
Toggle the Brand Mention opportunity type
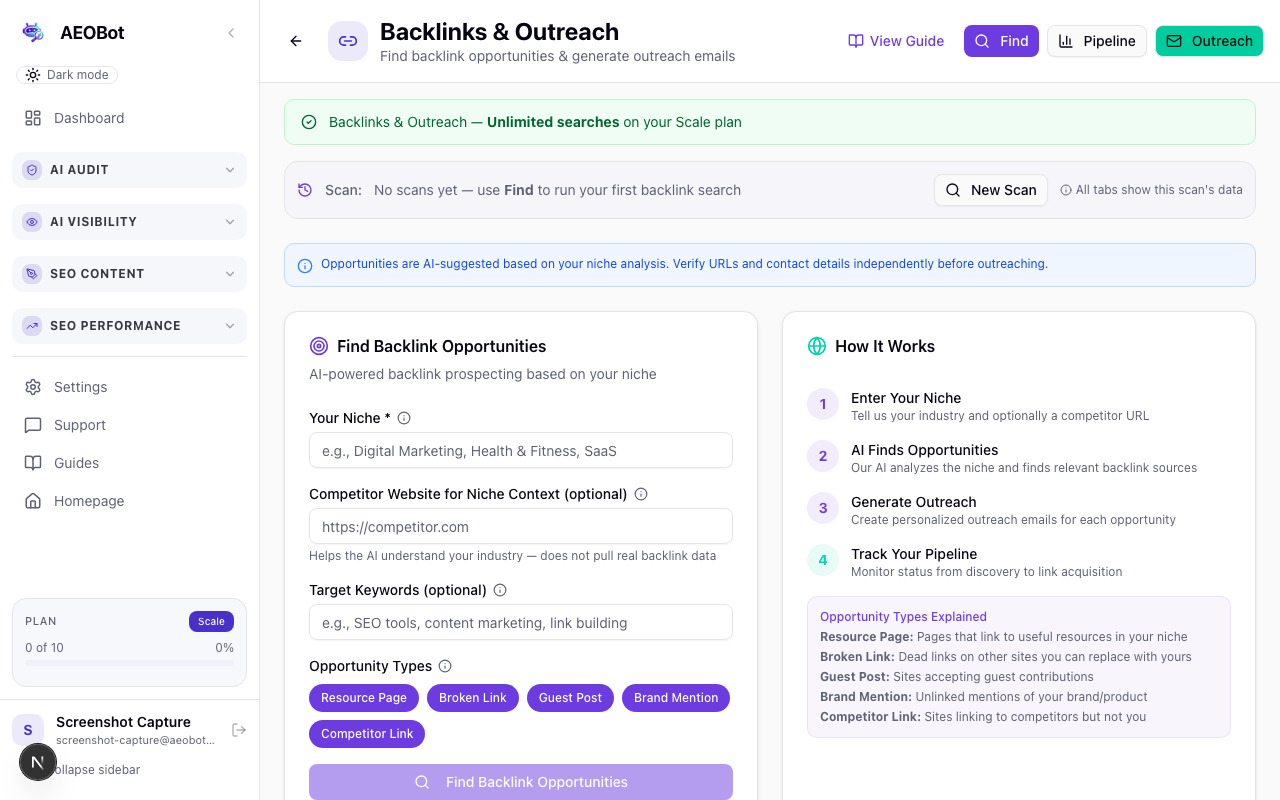[x=676, y=698]
